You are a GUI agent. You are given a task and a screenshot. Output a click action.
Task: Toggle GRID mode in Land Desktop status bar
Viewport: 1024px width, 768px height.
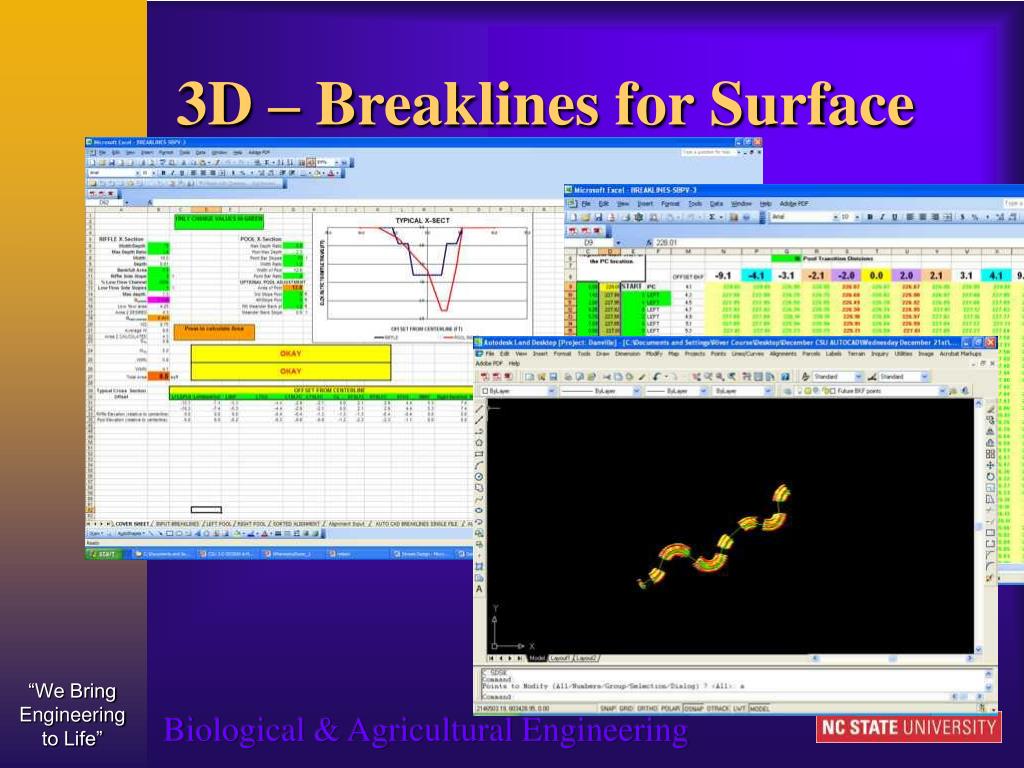(x=626, y=708)
